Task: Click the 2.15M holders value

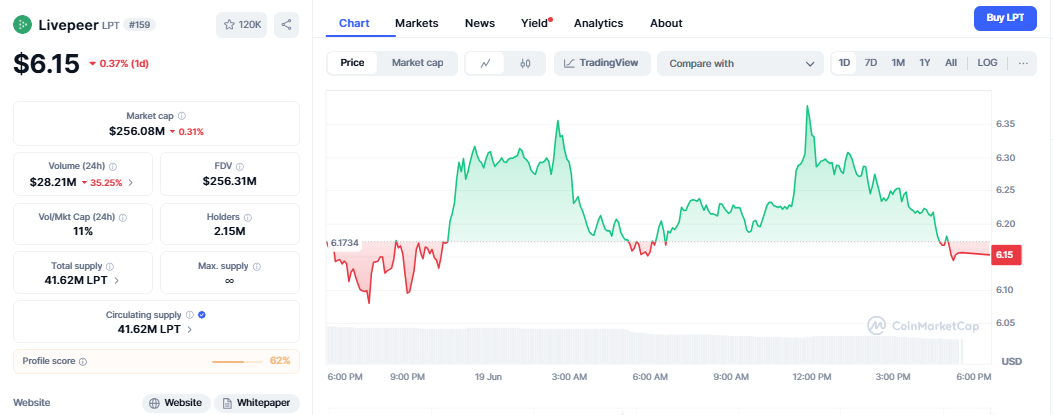Action: (230, 231)
